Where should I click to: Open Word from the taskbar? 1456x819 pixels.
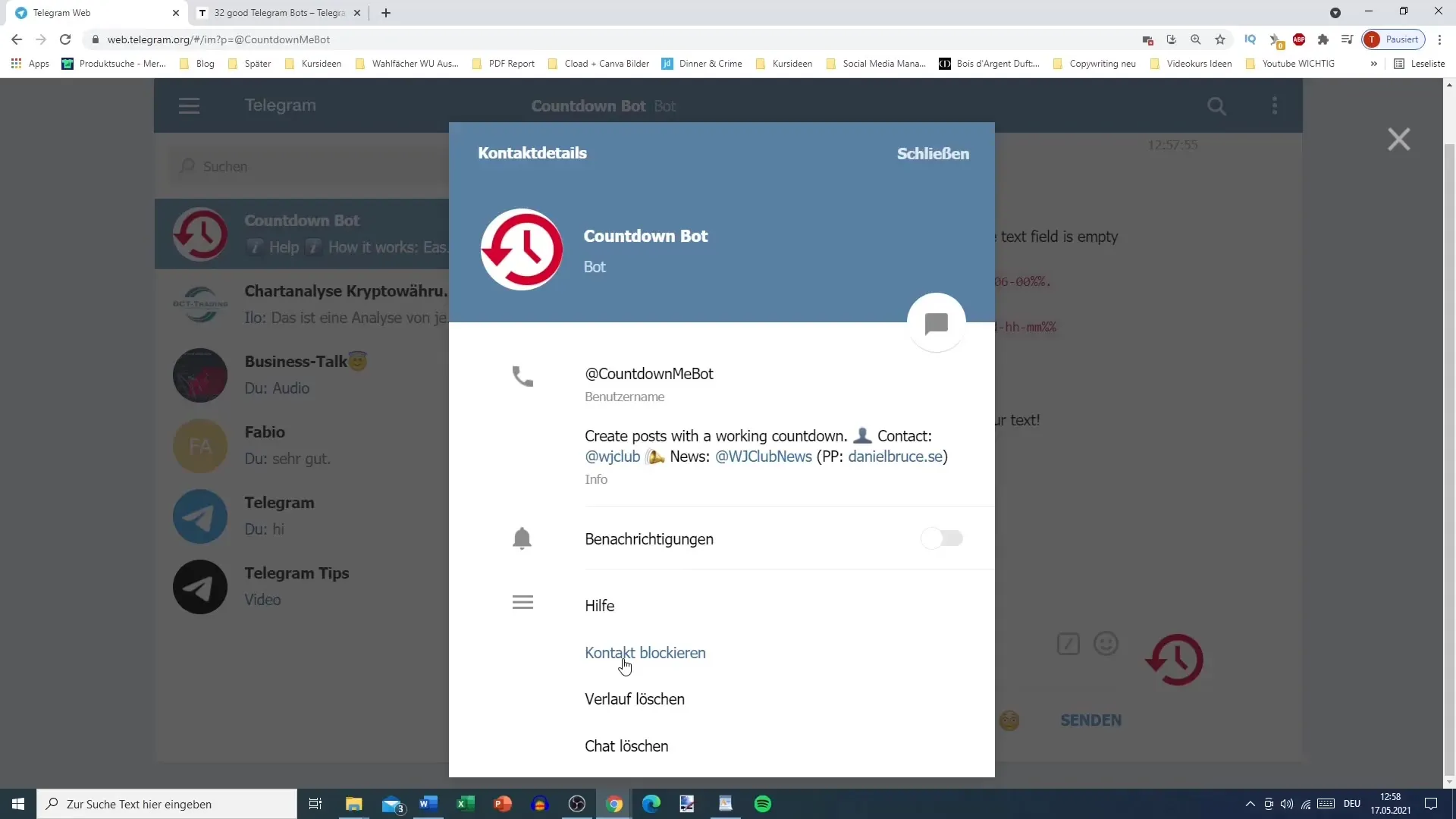[428, 804]
